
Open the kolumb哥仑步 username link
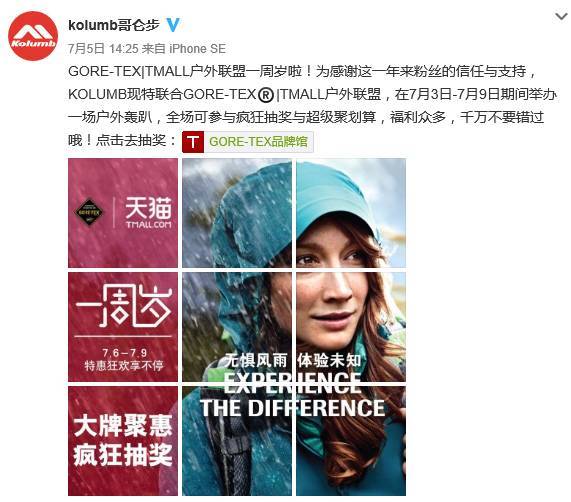(x=114, y=25)
